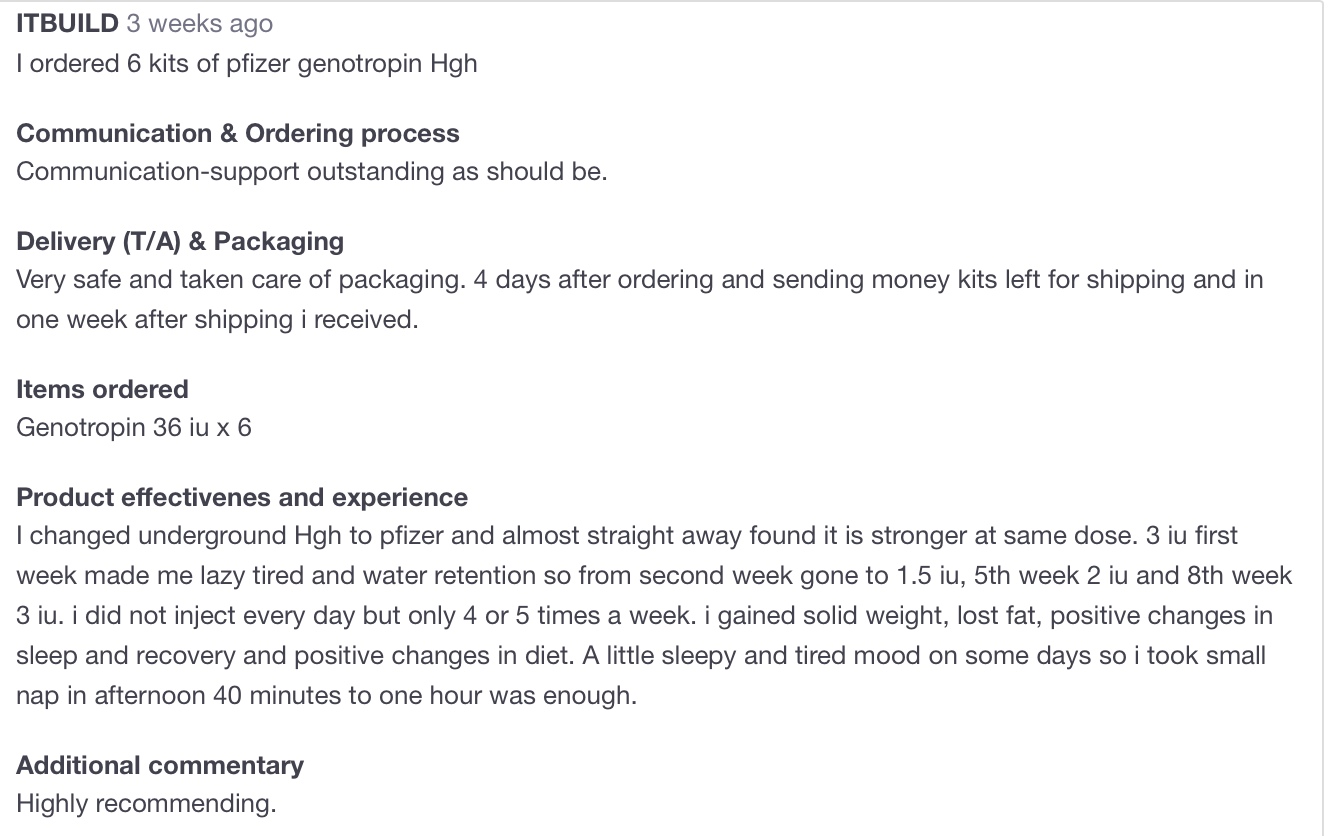Click the line starting "I changed underground Hgh"
The height and width of the screenshot is (836, 1334).
tap(626, 535)
